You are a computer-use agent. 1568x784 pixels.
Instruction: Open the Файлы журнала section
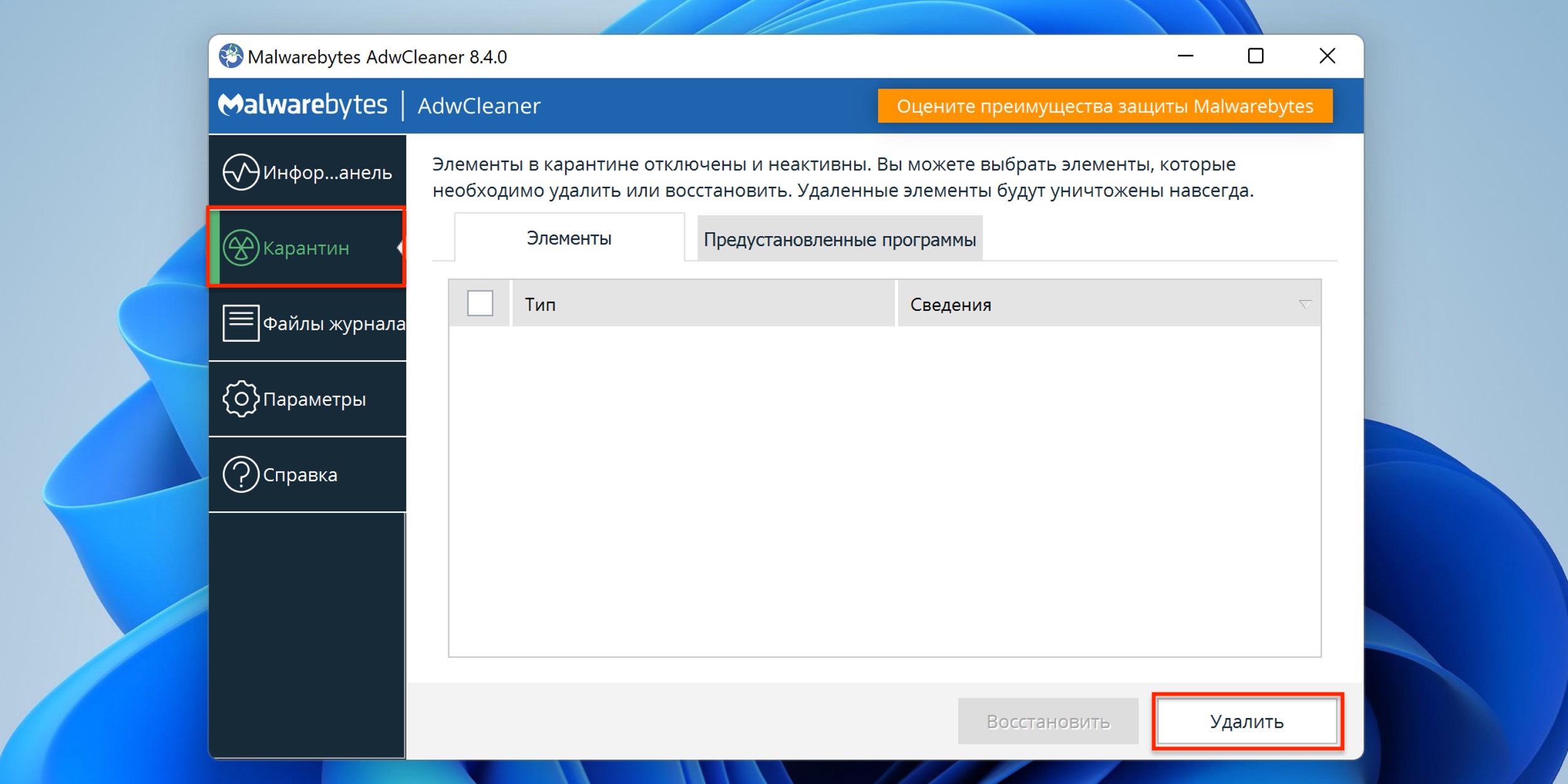pos(307,324)
